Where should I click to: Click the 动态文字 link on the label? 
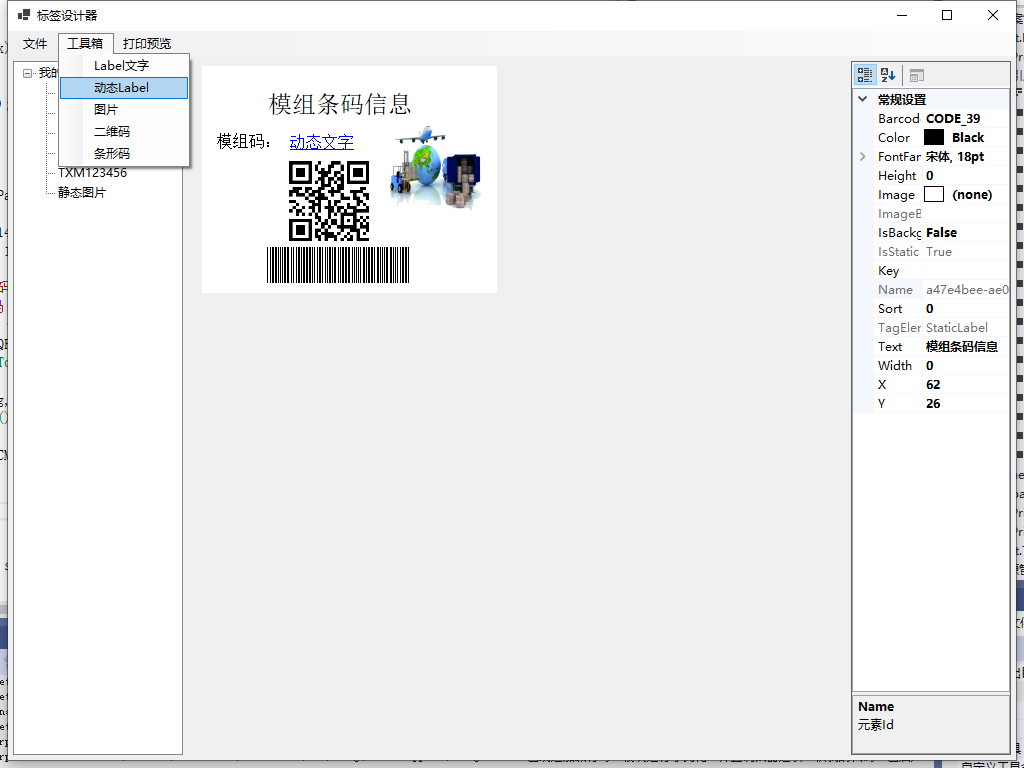click(322, 142)
